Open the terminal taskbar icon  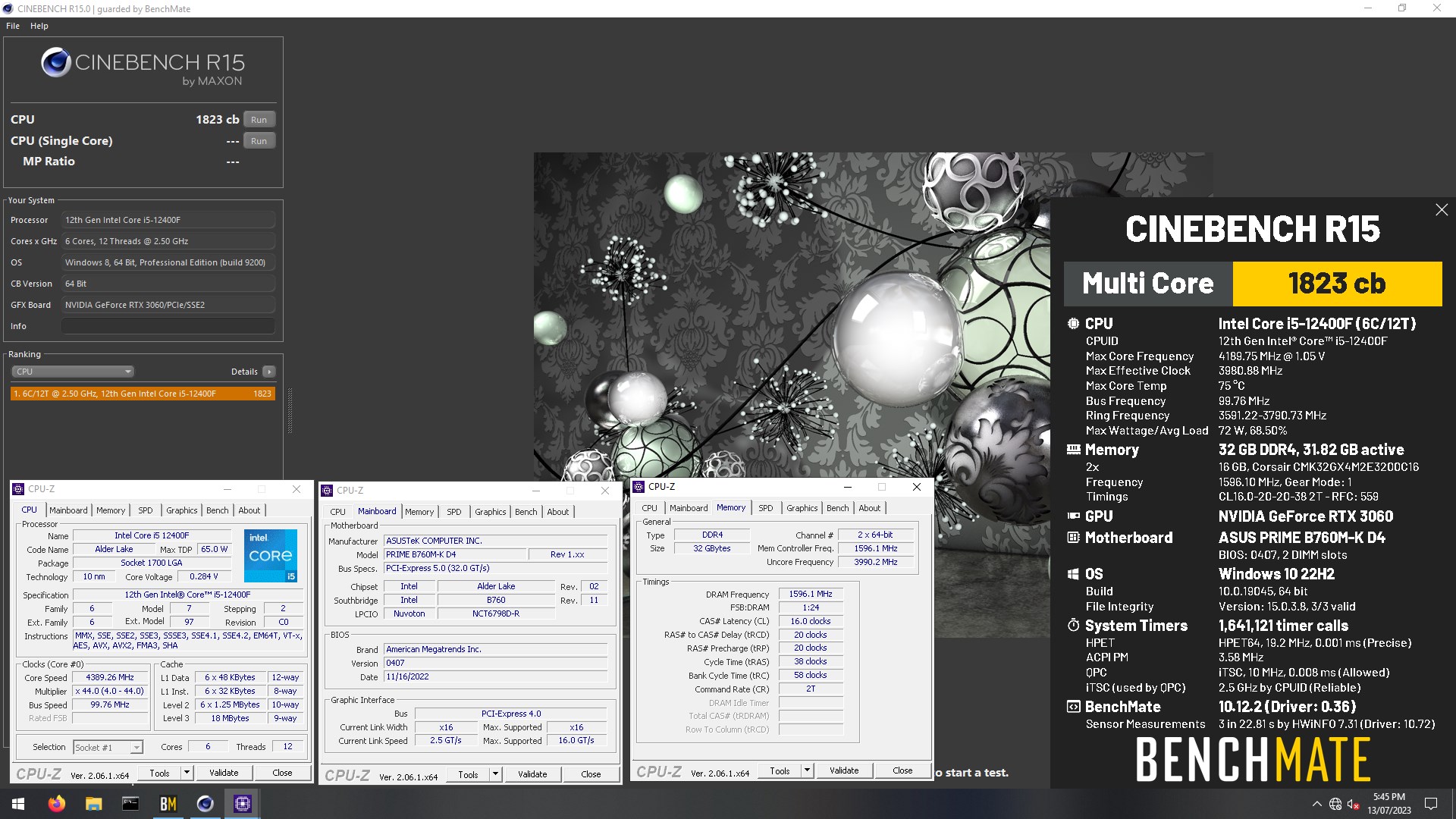[x=130, y=804]
